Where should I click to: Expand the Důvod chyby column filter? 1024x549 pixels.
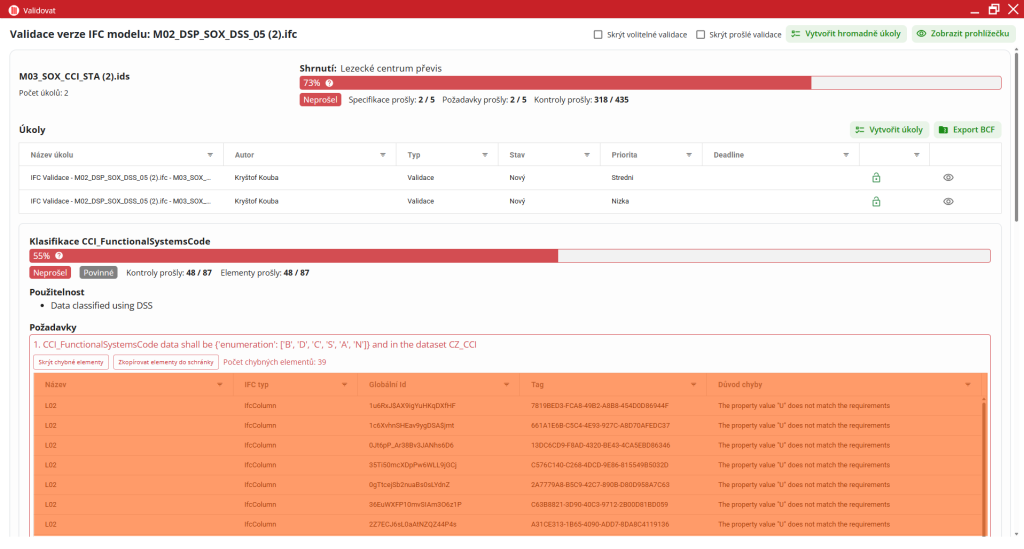(x=967, y=384)
